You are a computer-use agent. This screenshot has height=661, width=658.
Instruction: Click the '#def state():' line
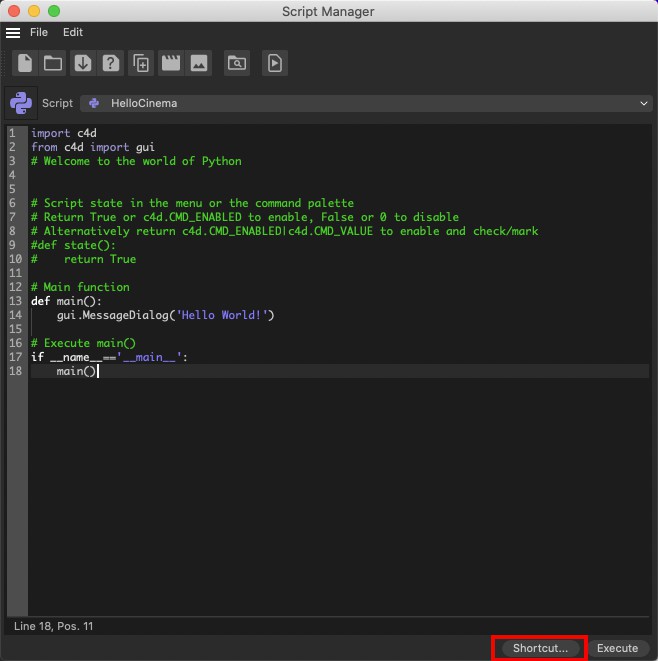(73, 245)
